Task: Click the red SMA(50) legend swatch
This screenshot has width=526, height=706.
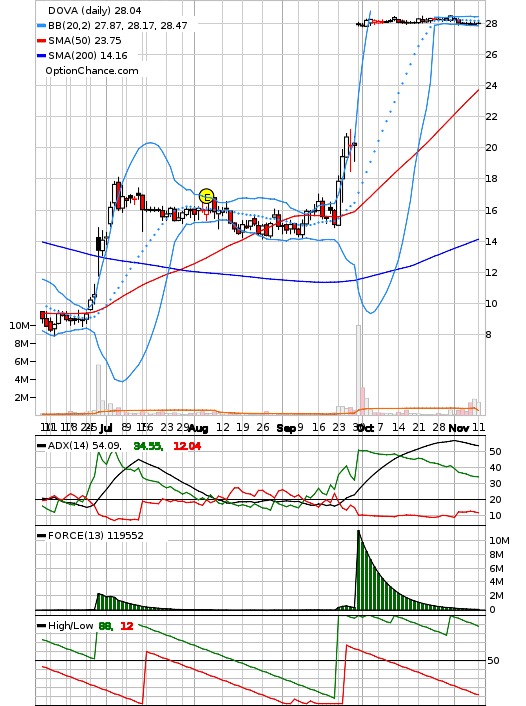Action: tap(41, 41)
